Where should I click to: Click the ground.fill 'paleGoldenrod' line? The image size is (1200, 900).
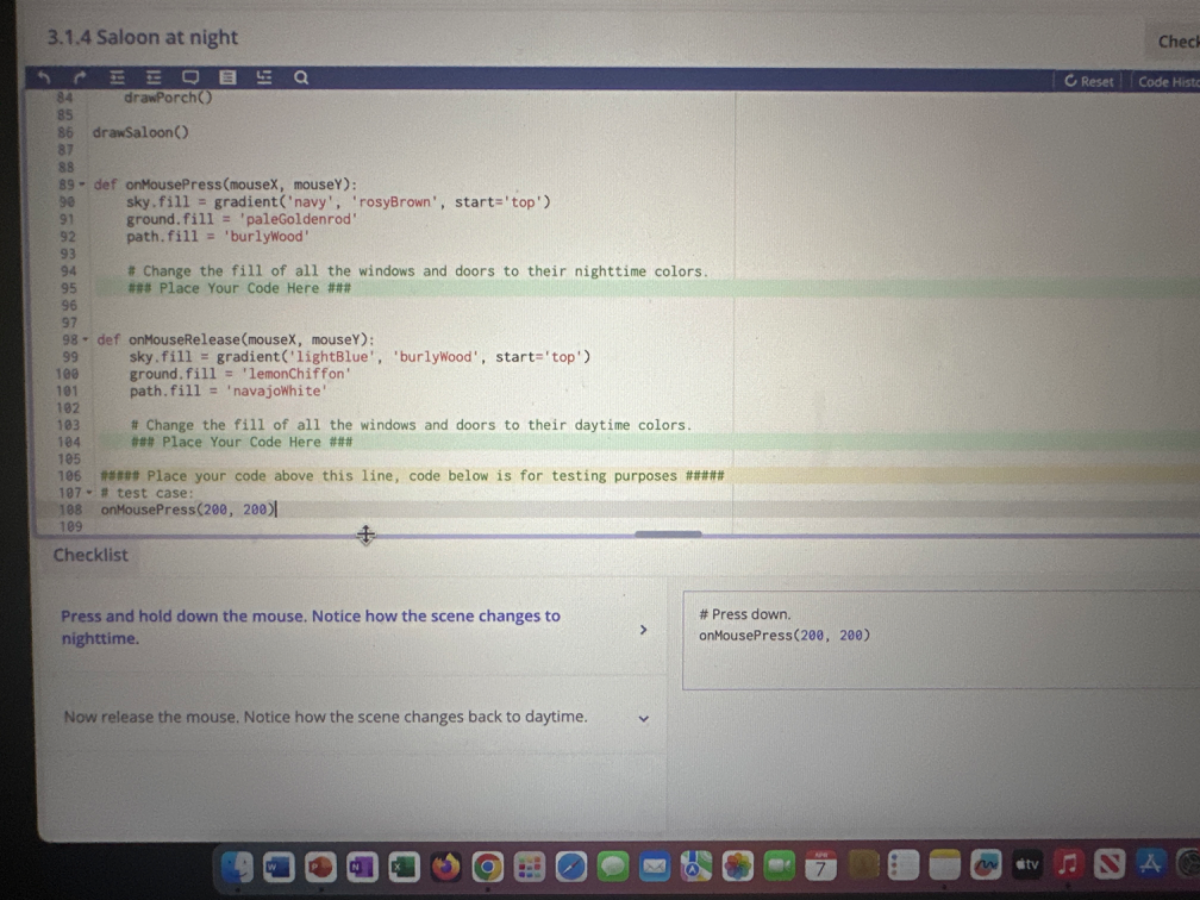[241, 219]
